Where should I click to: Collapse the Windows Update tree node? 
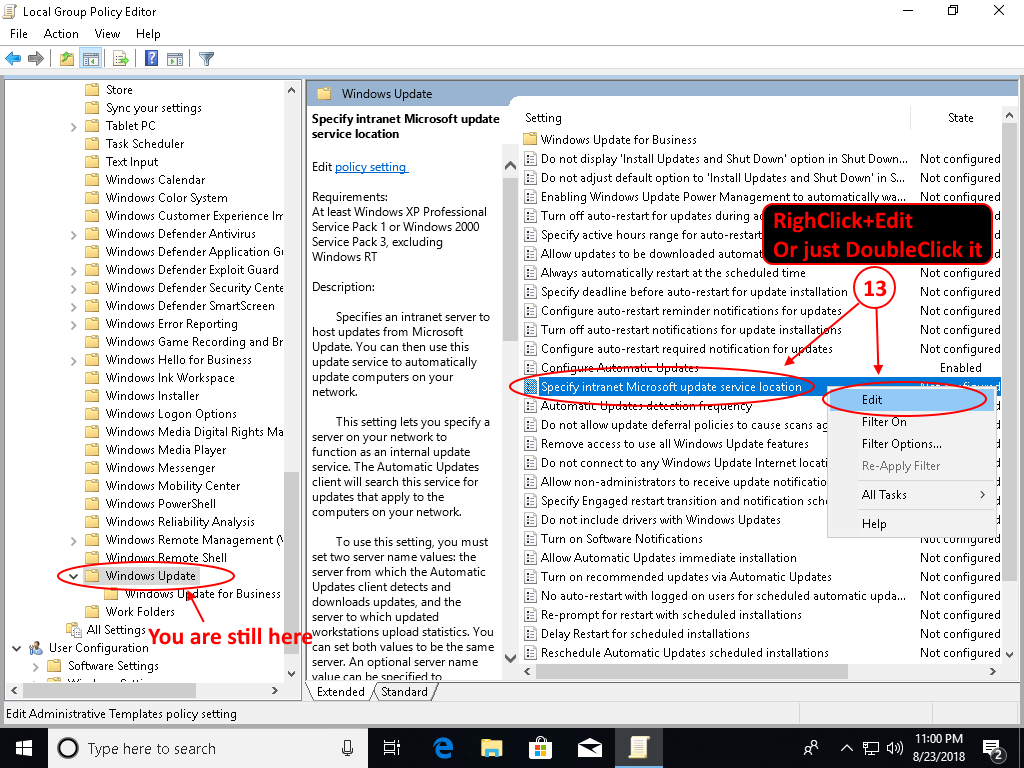(74, 576)
